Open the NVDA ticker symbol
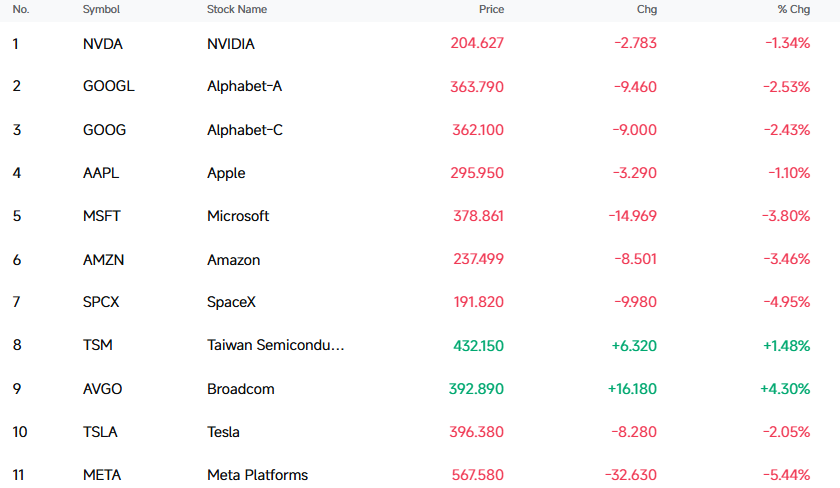Viewport: 840px width, 488px height. click(x=103, y=44)
